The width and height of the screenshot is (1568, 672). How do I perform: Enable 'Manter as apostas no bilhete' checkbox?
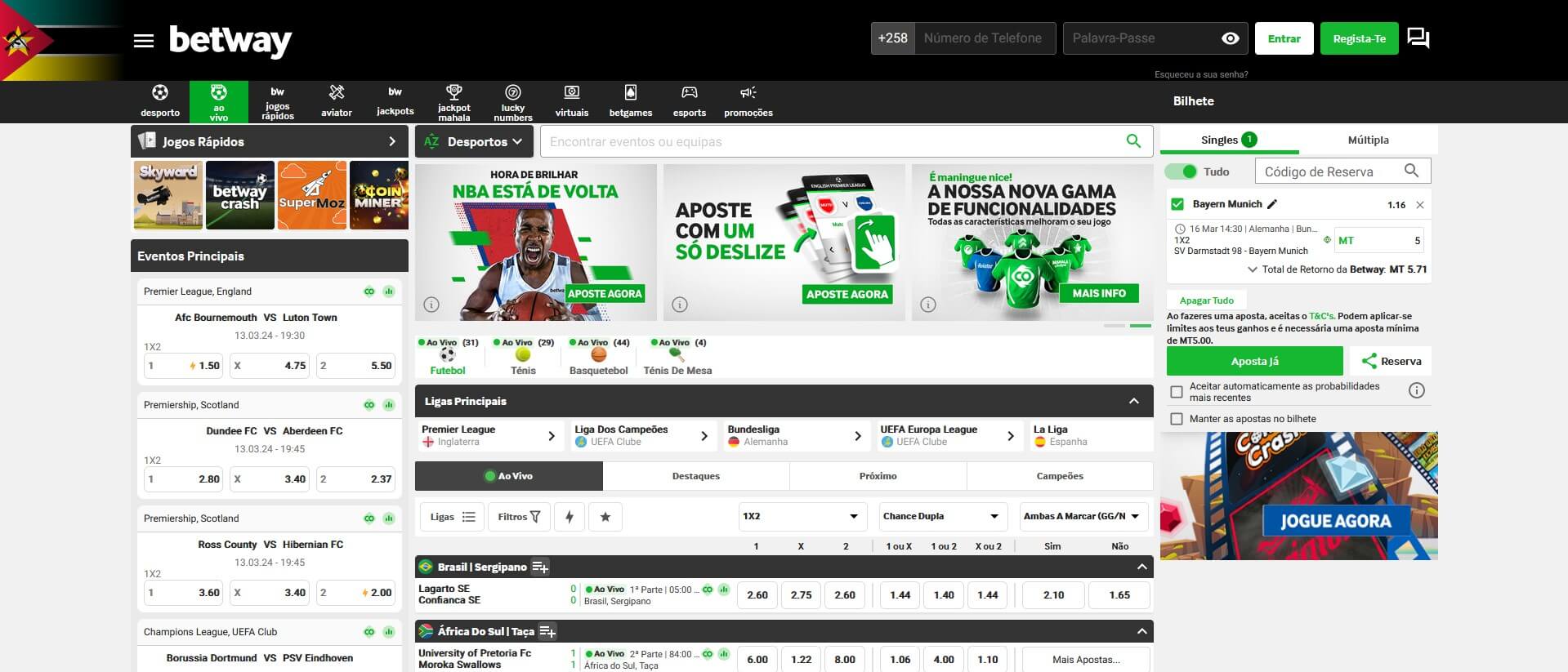[x=1177, y=419]
